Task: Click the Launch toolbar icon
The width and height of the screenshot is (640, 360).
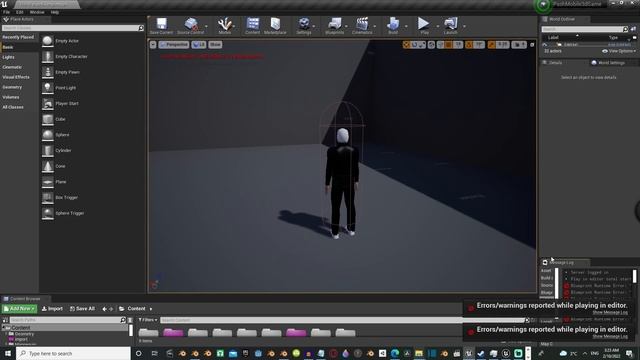Action: [451, 26]
